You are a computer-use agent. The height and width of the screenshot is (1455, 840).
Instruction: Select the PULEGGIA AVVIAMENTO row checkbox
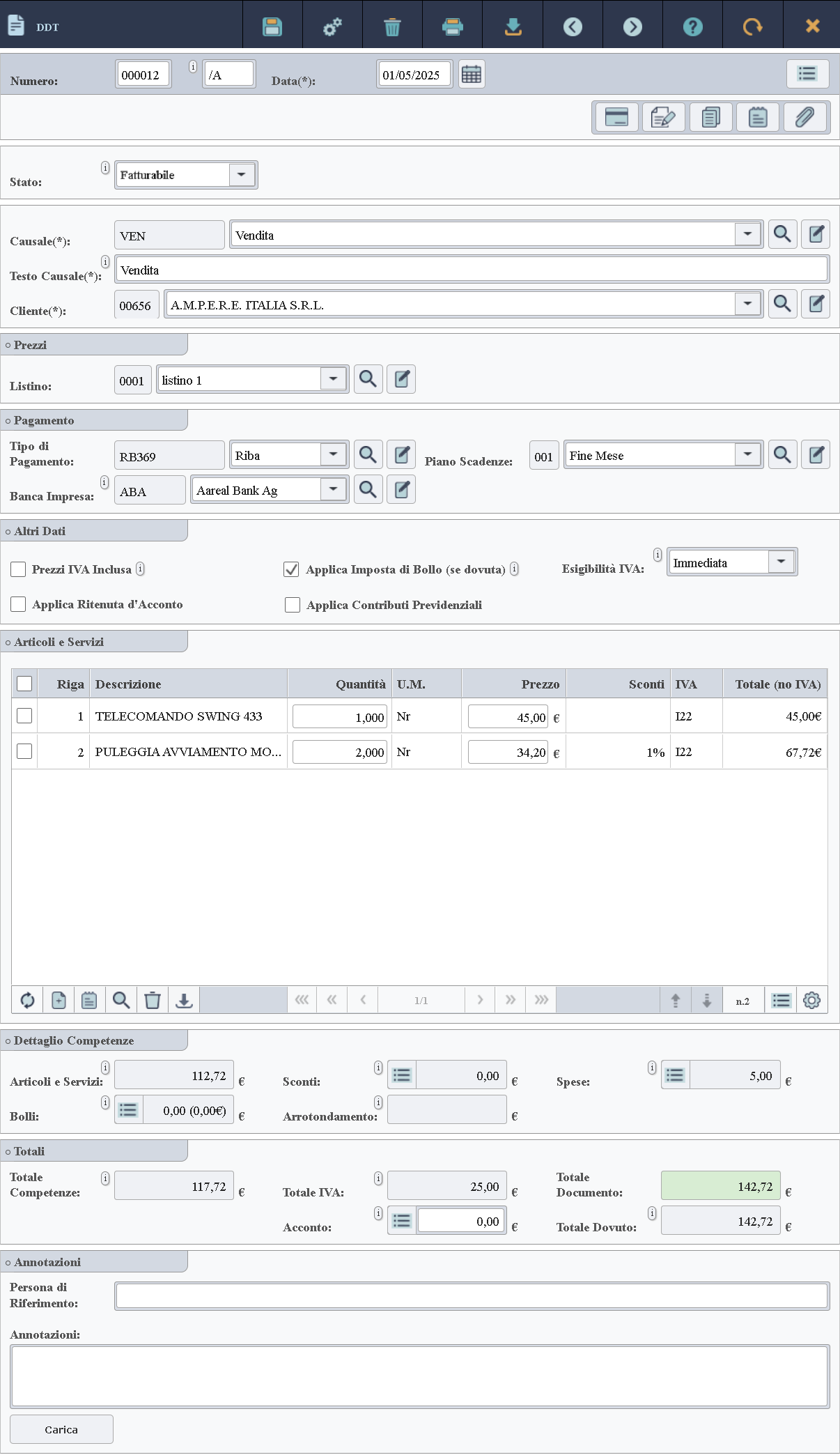[24, 751]
